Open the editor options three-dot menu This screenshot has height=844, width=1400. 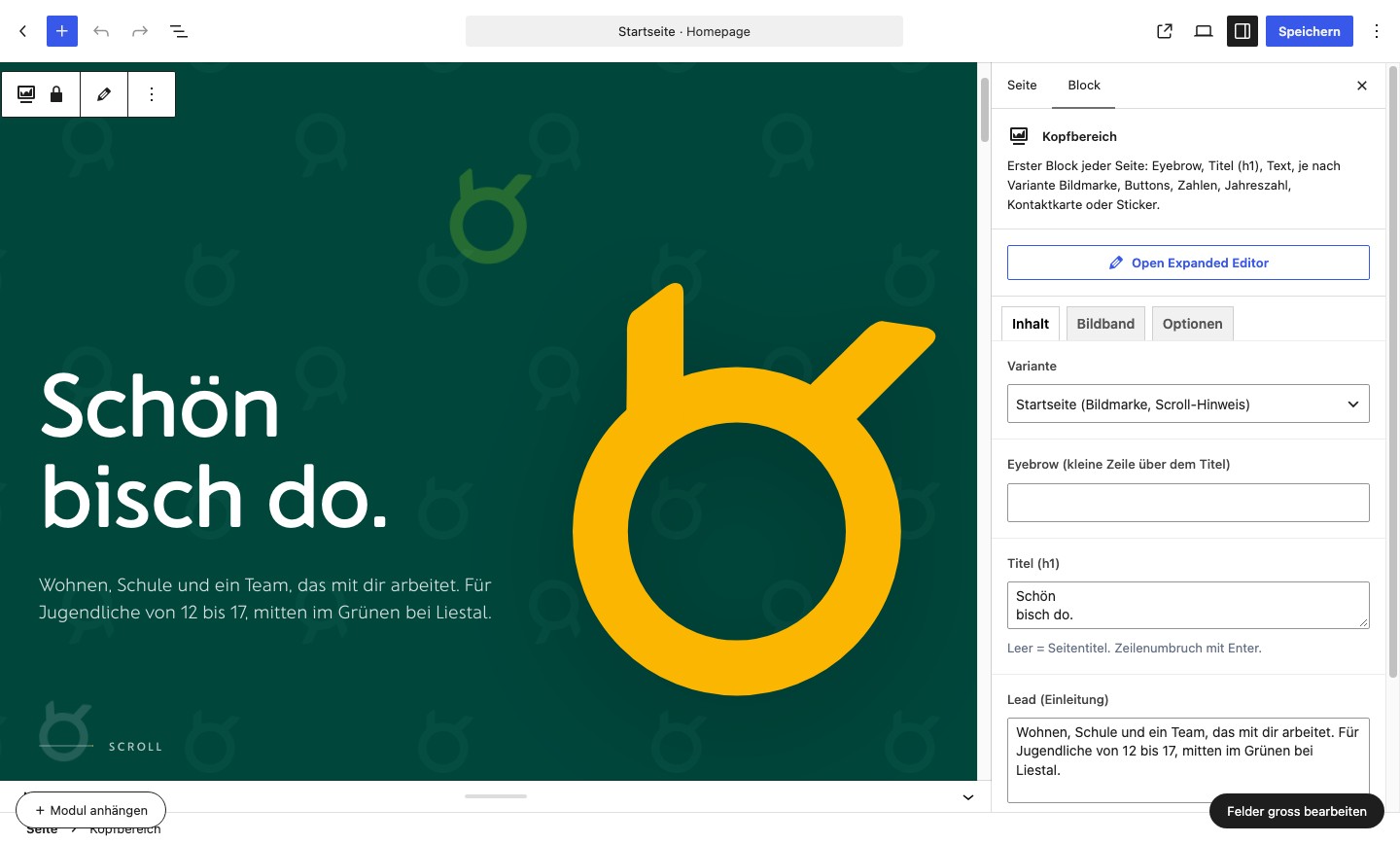coord(1377,31)
